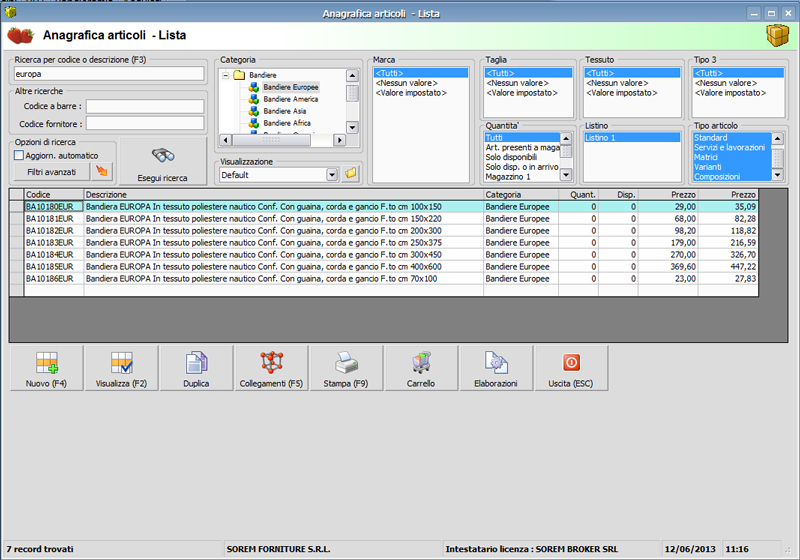
Task: Click the Uscita (ESC) exit button
Action: click(571, 368)
